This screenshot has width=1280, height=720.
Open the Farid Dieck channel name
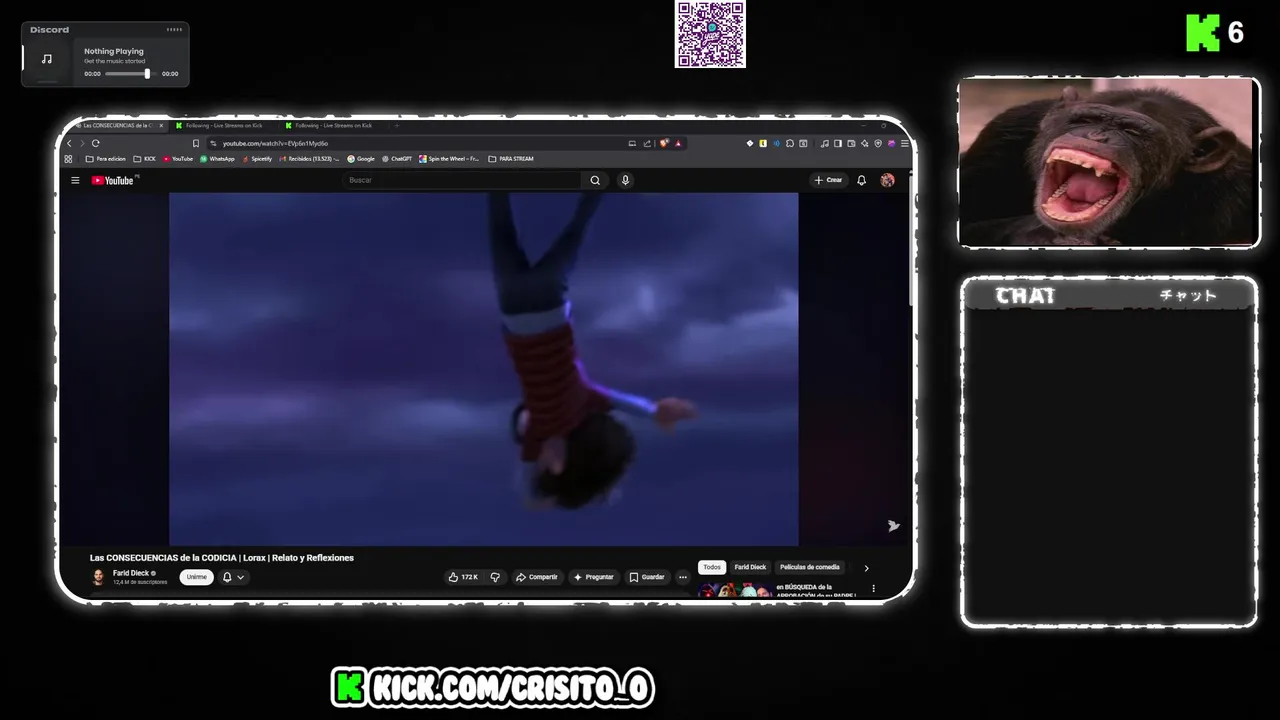(131, 573)
